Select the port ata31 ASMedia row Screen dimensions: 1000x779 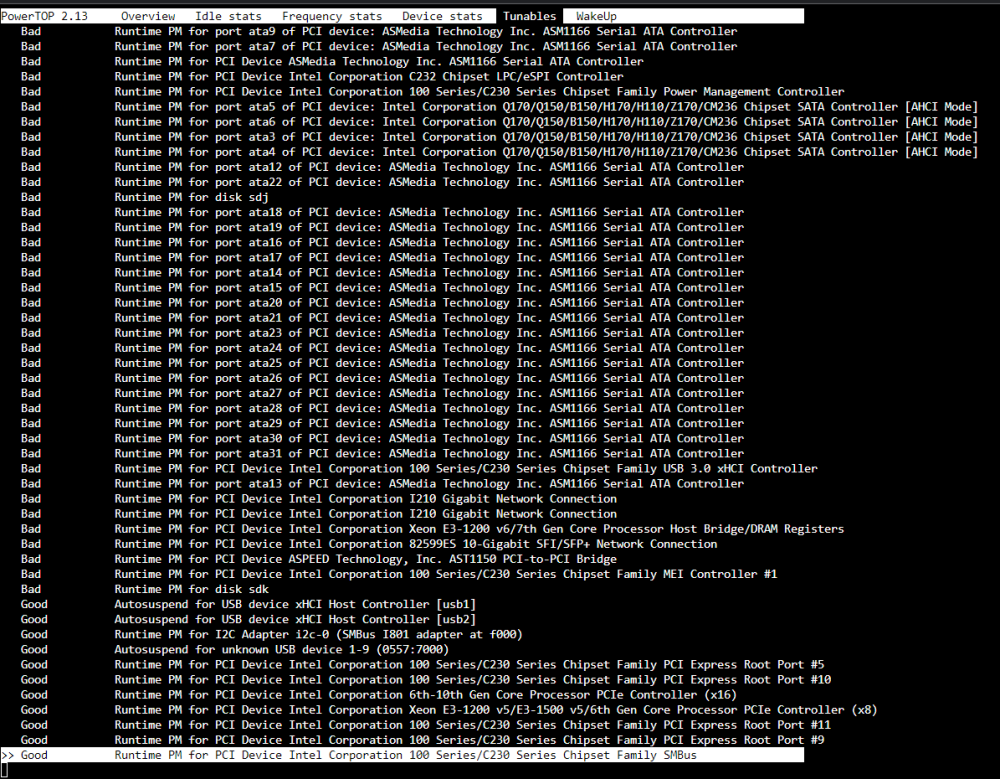tap(382, 454)
